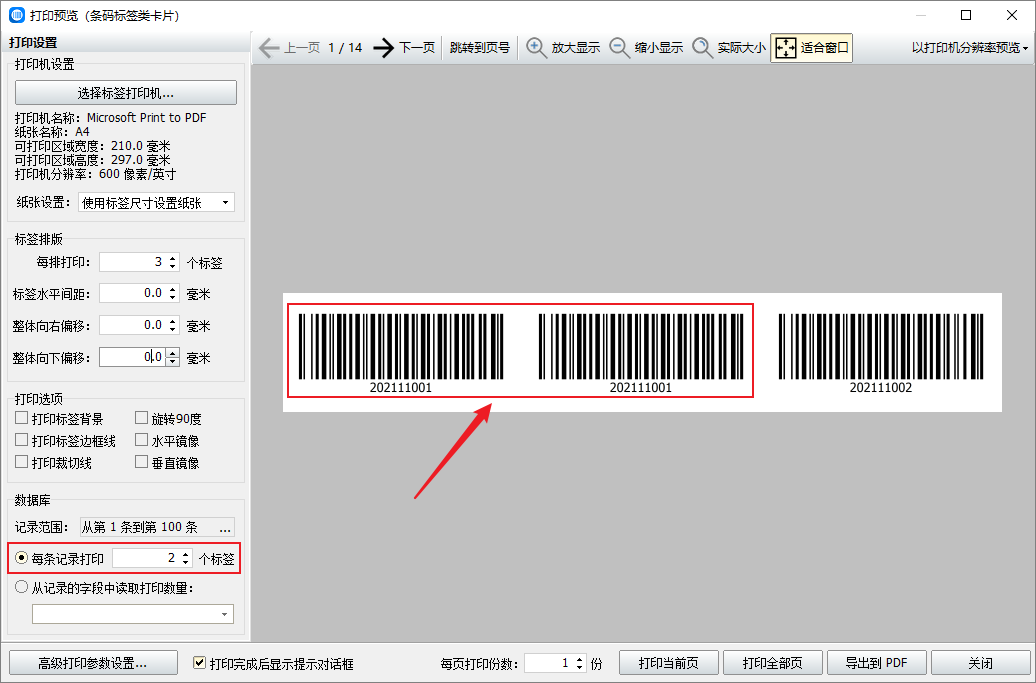1036x683 pixels.
Task: Click the previous page arrow icon
Action: click(x=269, y=48)
